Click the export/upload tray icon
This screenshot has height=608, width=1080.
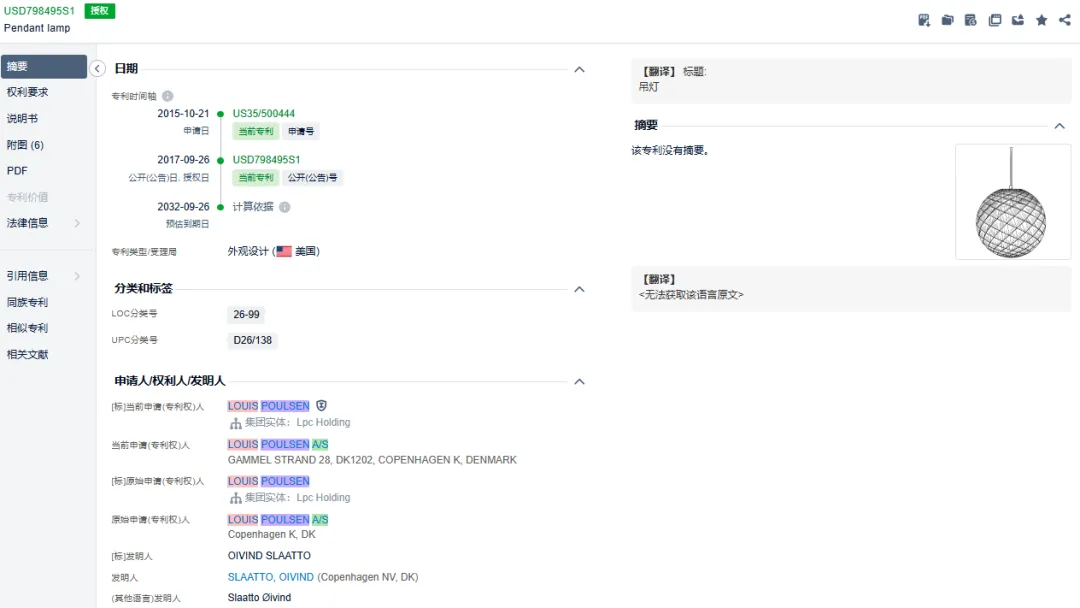point(1018,20)
